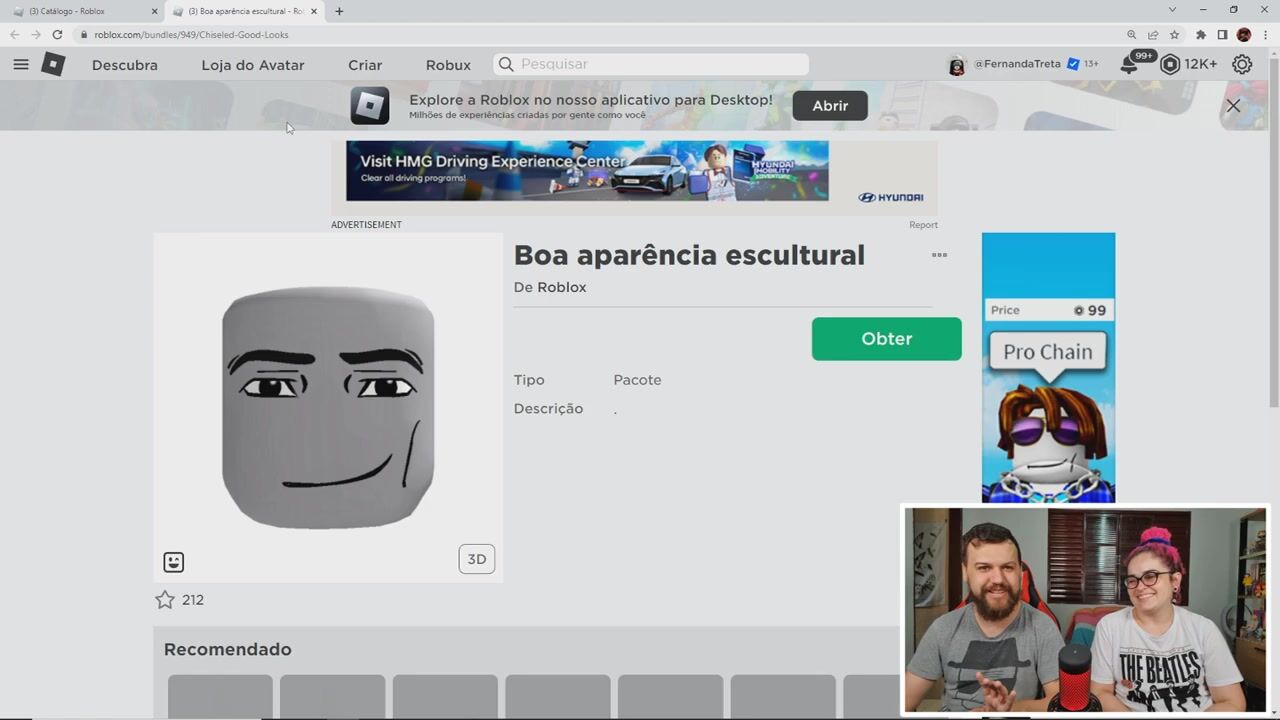Open Loja do Avatar

(x=253, y=65)
